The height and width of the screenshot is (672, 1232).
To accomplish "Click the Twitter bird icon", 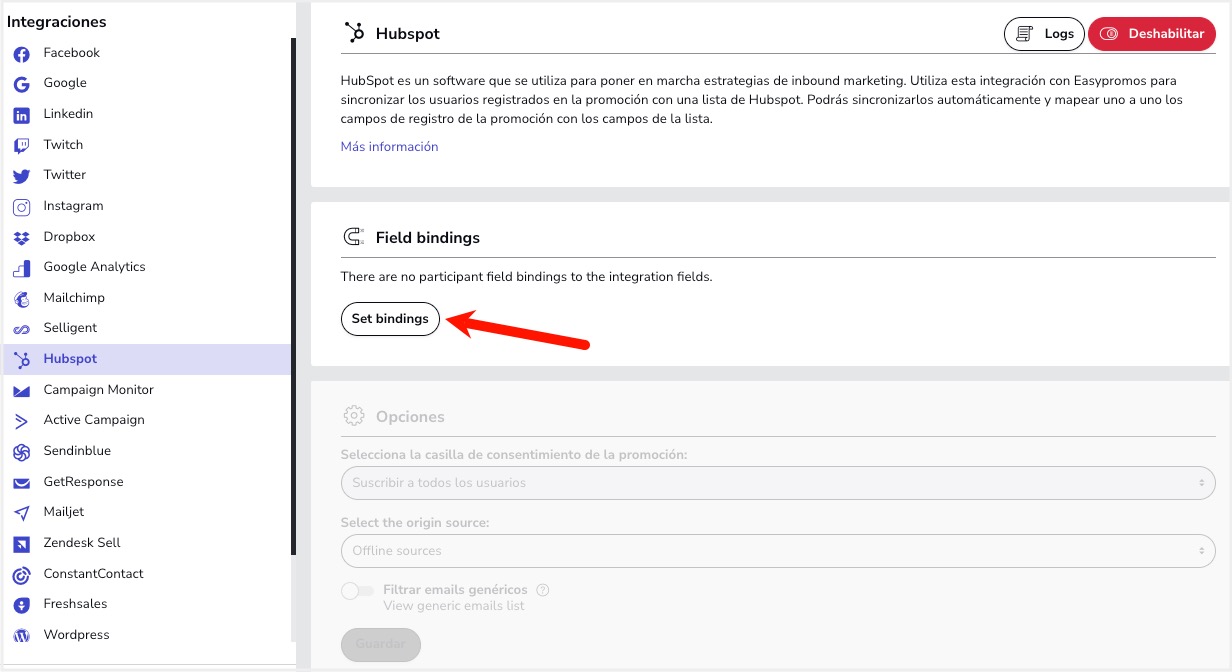I will coord(21,176).
